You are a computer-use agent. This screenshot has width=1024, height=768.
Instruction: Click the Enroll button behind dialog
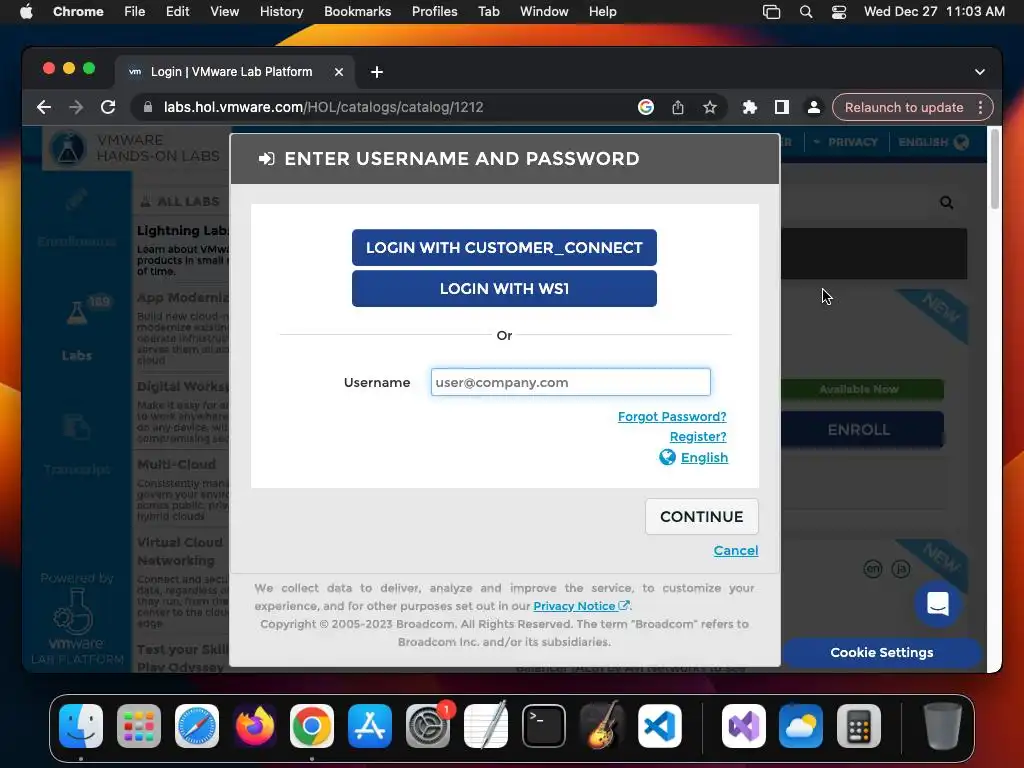pos(862,430)
